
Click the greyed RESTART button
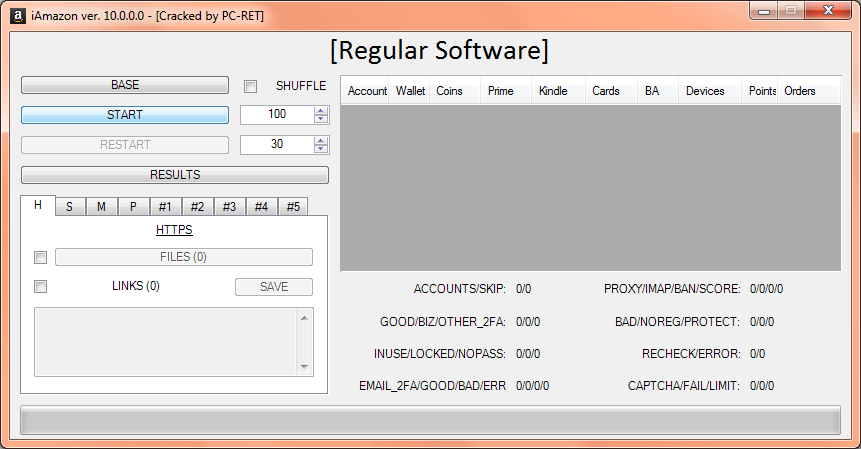[x=125, y=145]
